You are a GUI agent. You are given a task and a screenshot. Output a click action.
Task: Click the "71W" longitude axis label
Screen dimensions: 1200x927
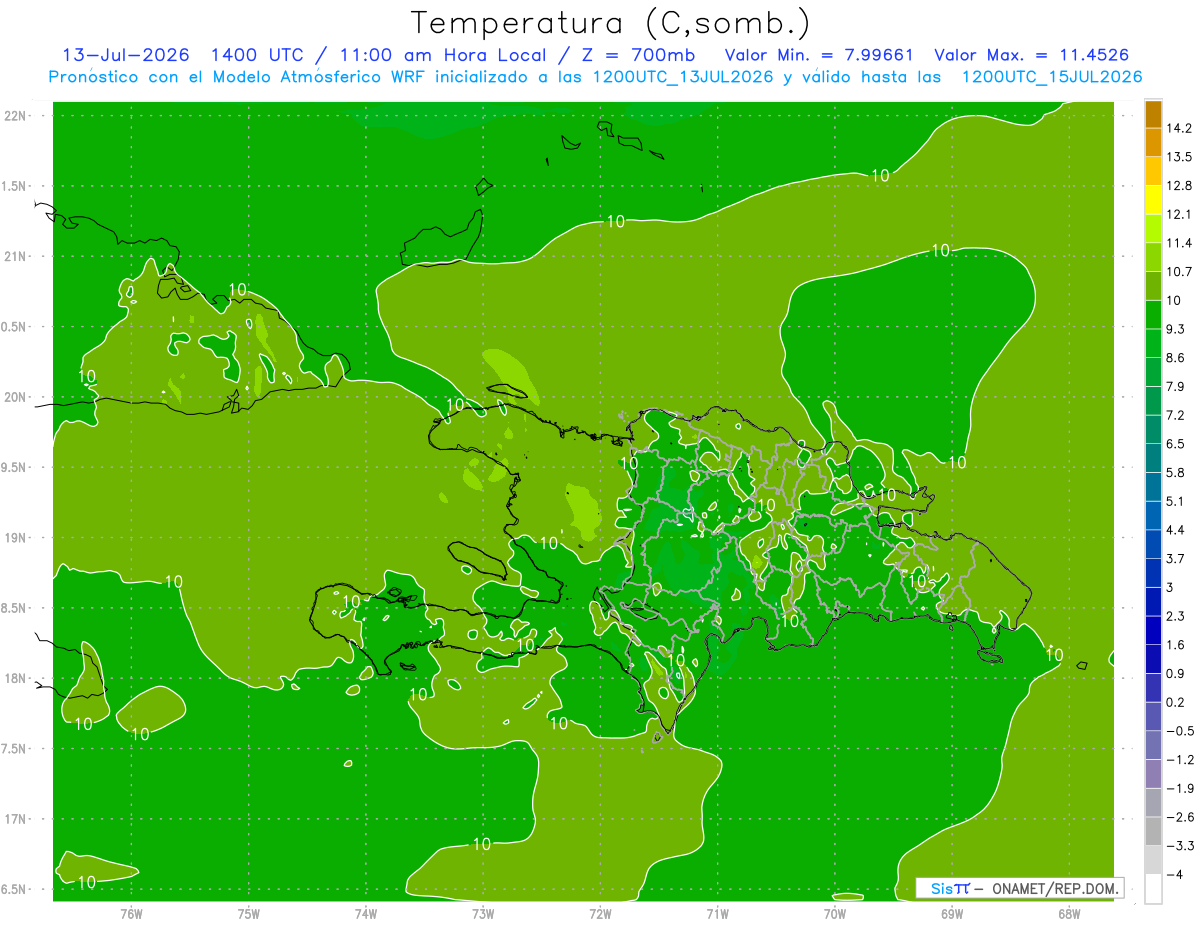tap(717, 914)
